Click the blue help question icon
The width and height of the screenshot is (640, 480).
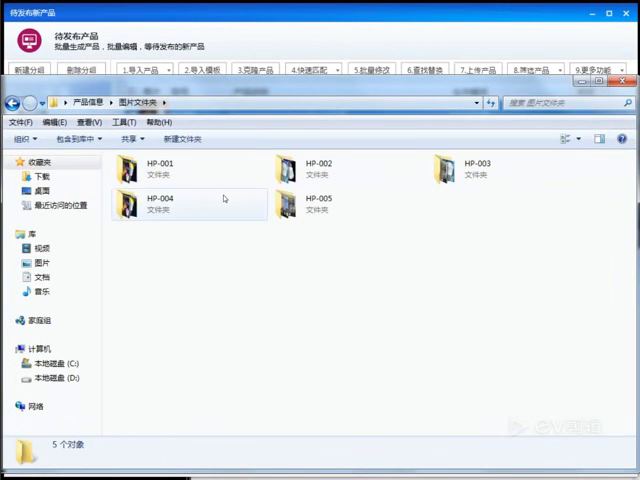(x=622, y=139)
